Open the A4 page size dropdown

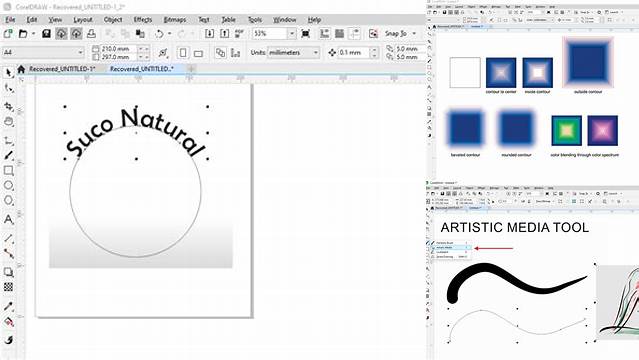click(43, 52)
